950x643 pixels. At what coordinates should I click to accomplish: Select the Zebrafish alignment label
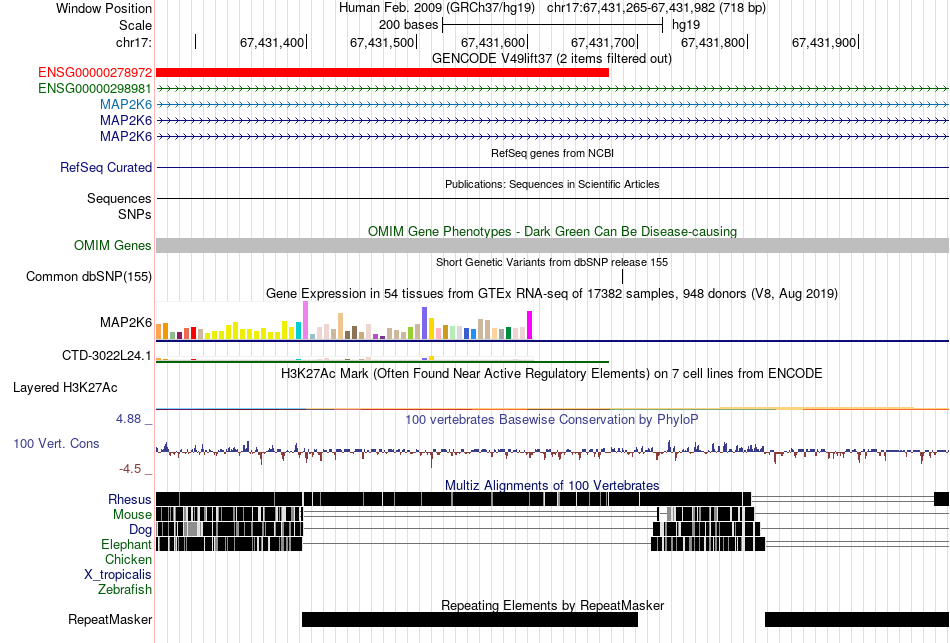tap(125, 589)
